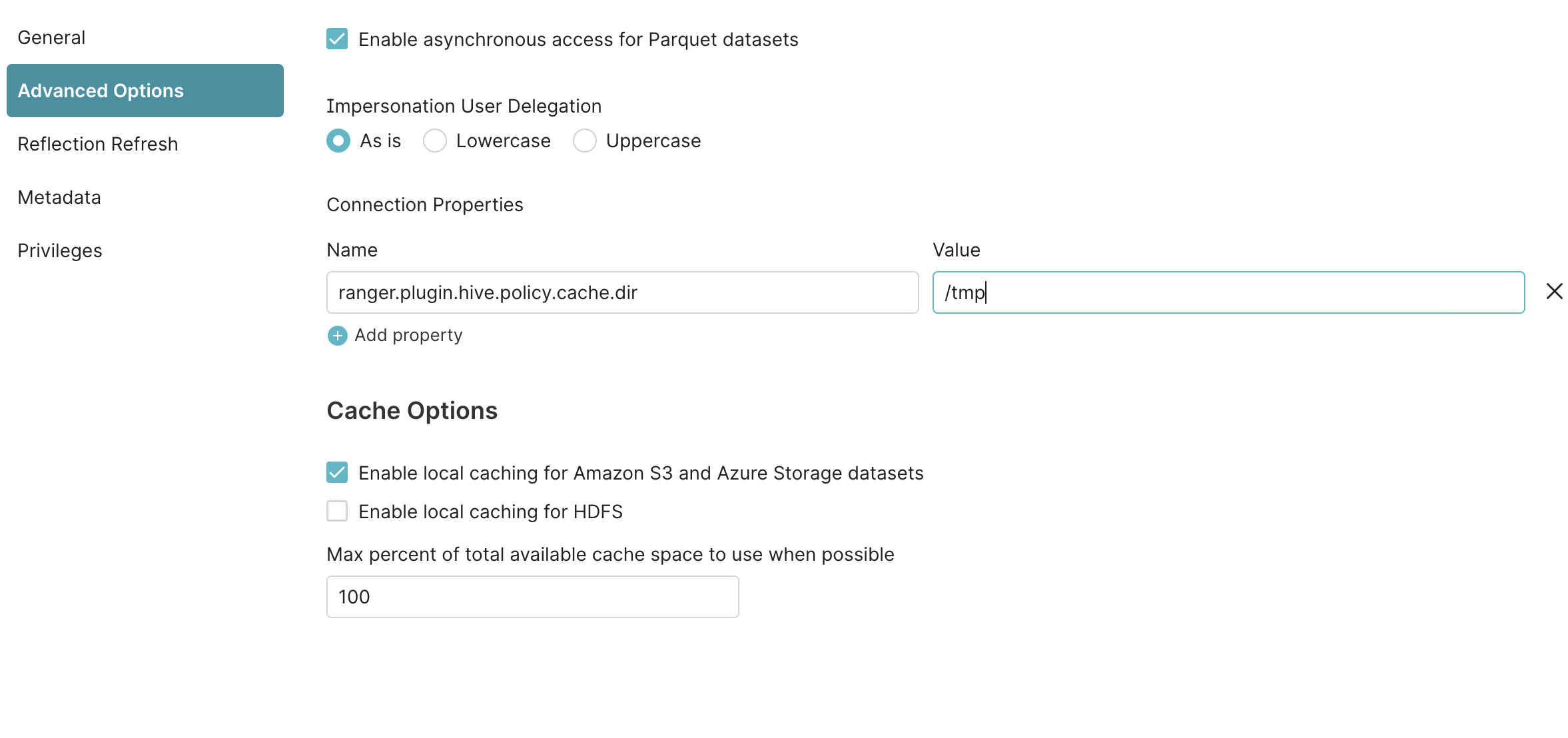Switch to the Reflection Refresh tab
Image resolution: width=1568 pixels, height=738 pixels.
[x=97, y=144]
